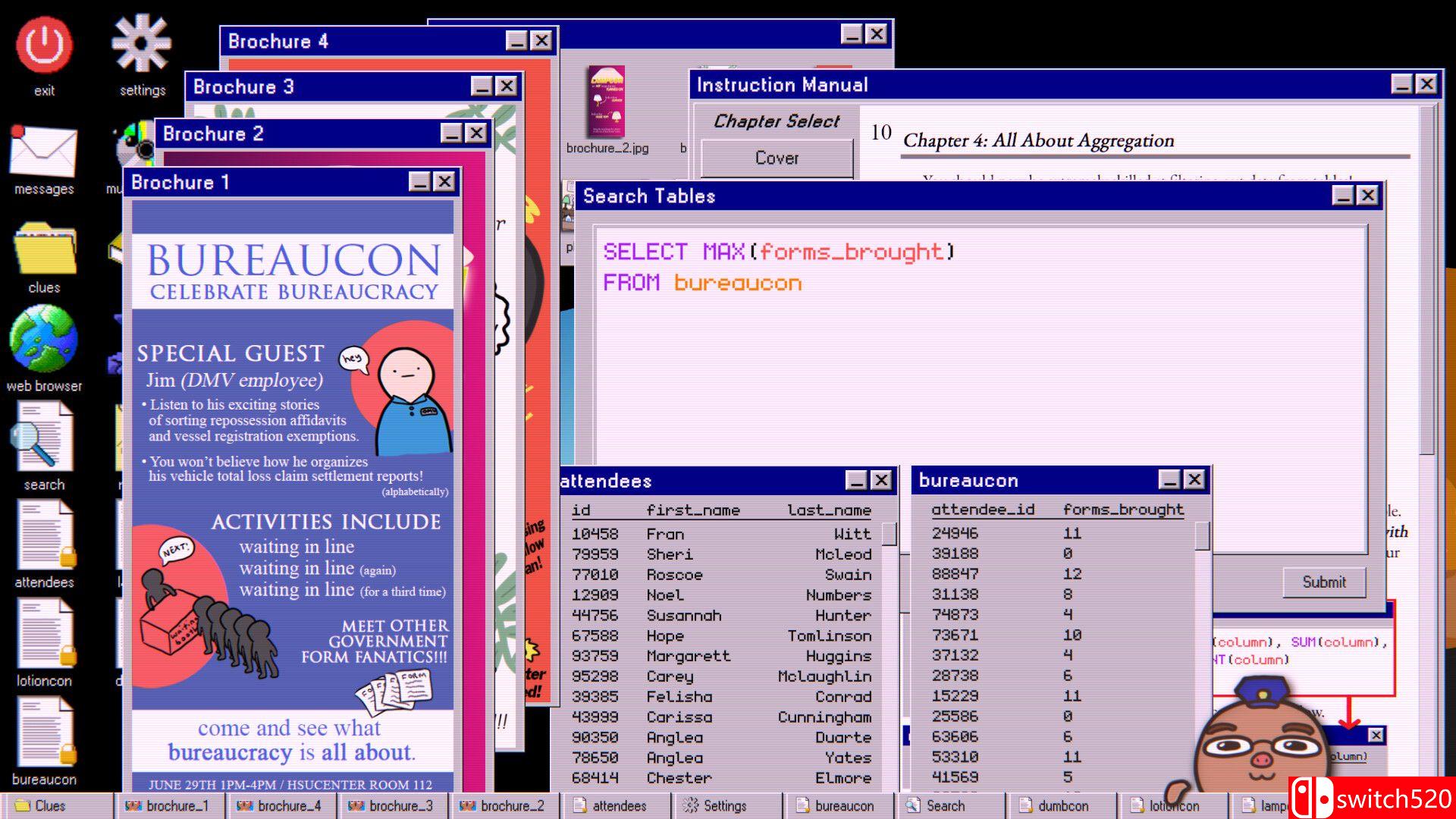The width and height of the screenshot is (1456, 819).
Task: Close the Instruction Manual window
Action: click(1426, 84)
